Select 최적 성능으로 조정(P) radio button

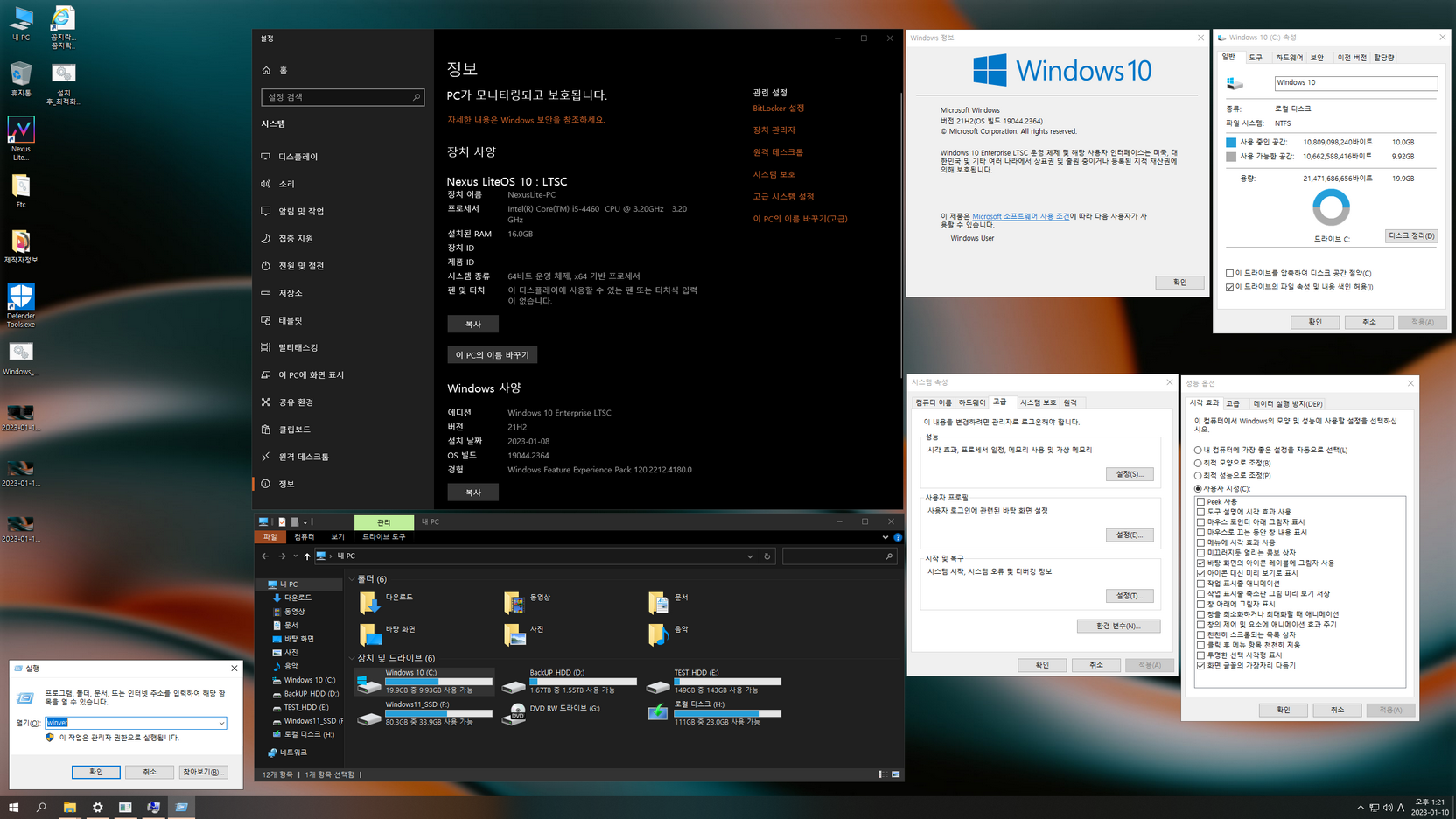(x=1198, y=476)
